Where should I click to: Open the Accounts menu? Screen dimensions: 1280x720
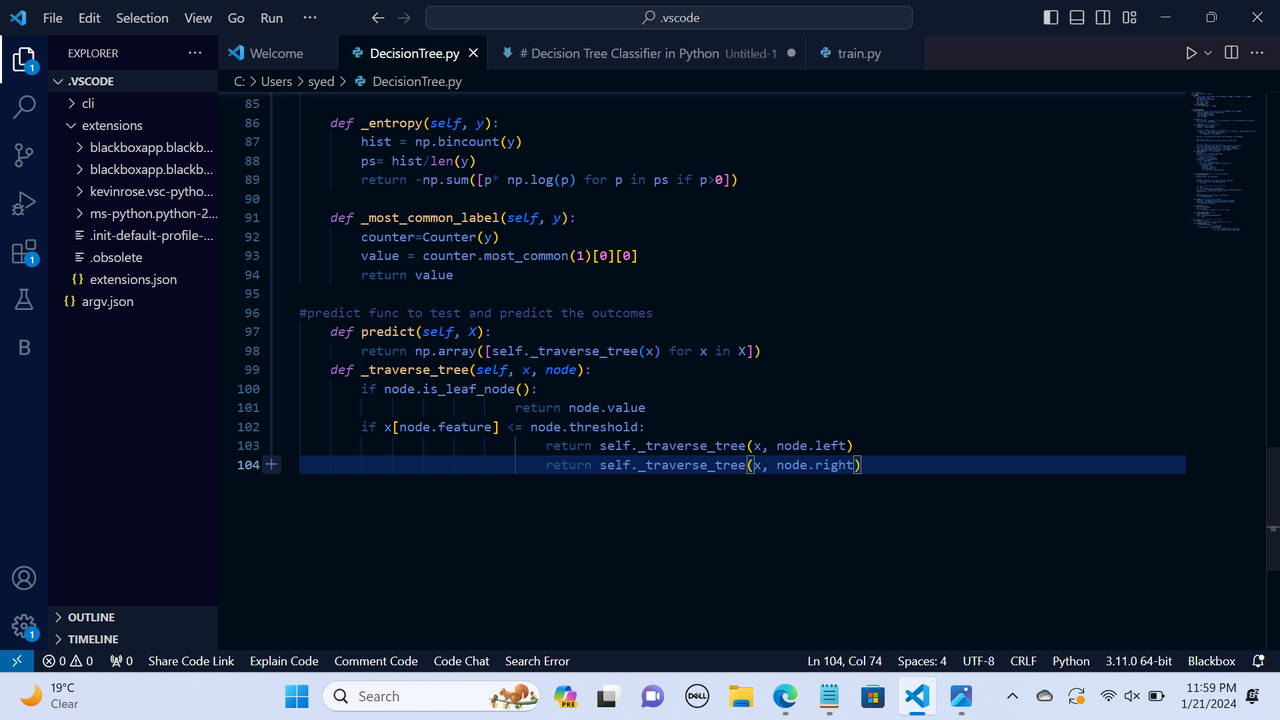coord(23,578)
